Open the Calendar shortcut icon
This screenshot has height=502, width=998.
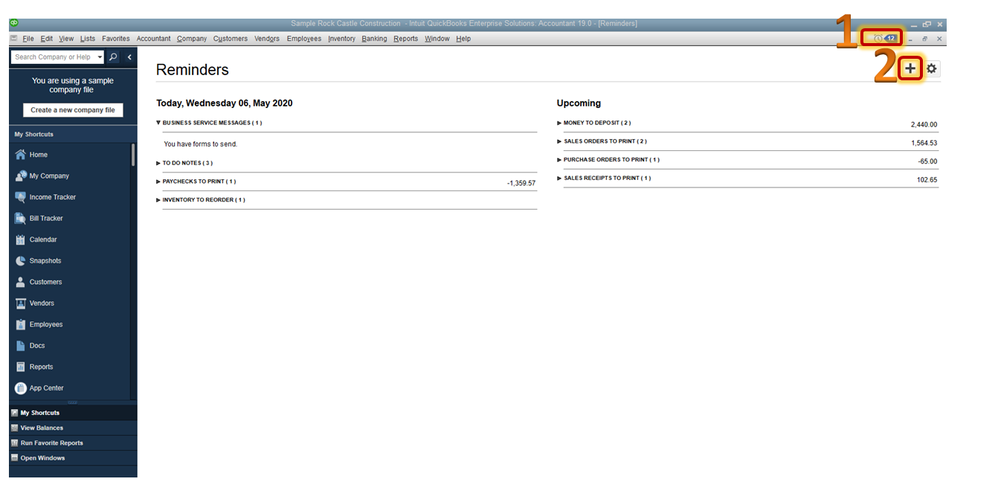coord(20,240)
